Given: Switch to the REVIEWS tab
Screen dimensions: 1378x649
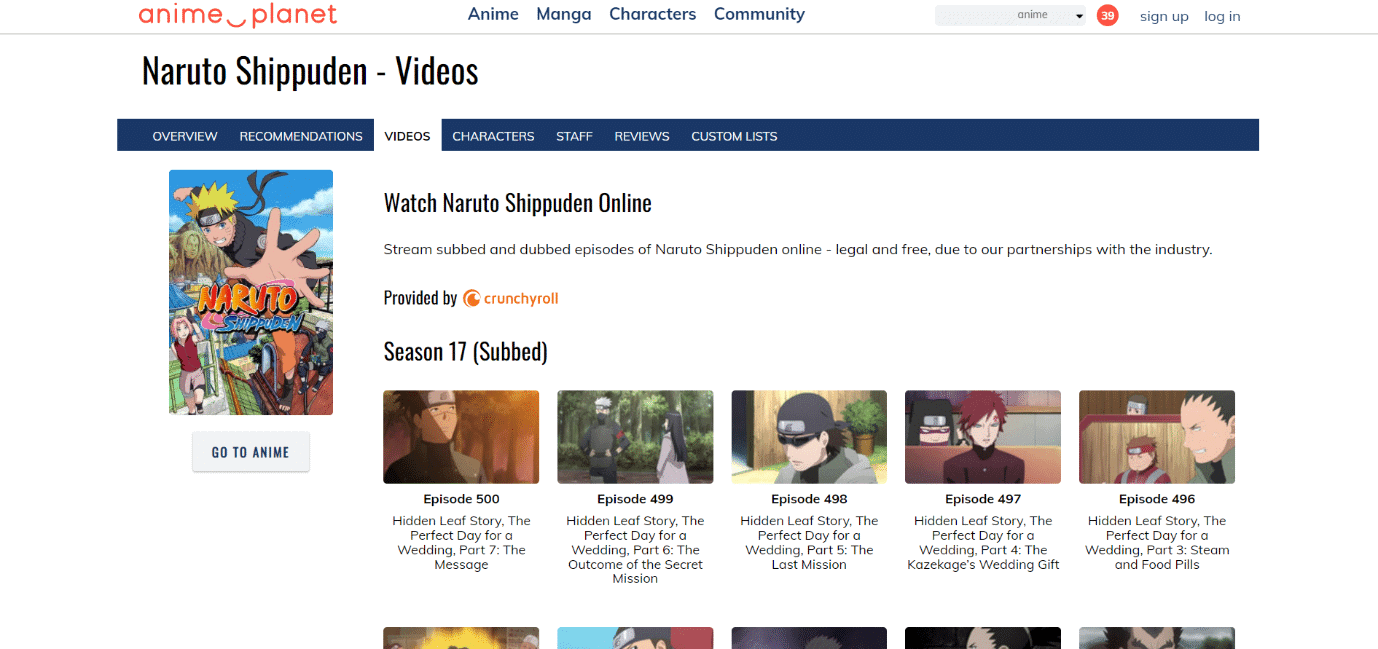Looking at the screenshot, I should click(642, 135).
